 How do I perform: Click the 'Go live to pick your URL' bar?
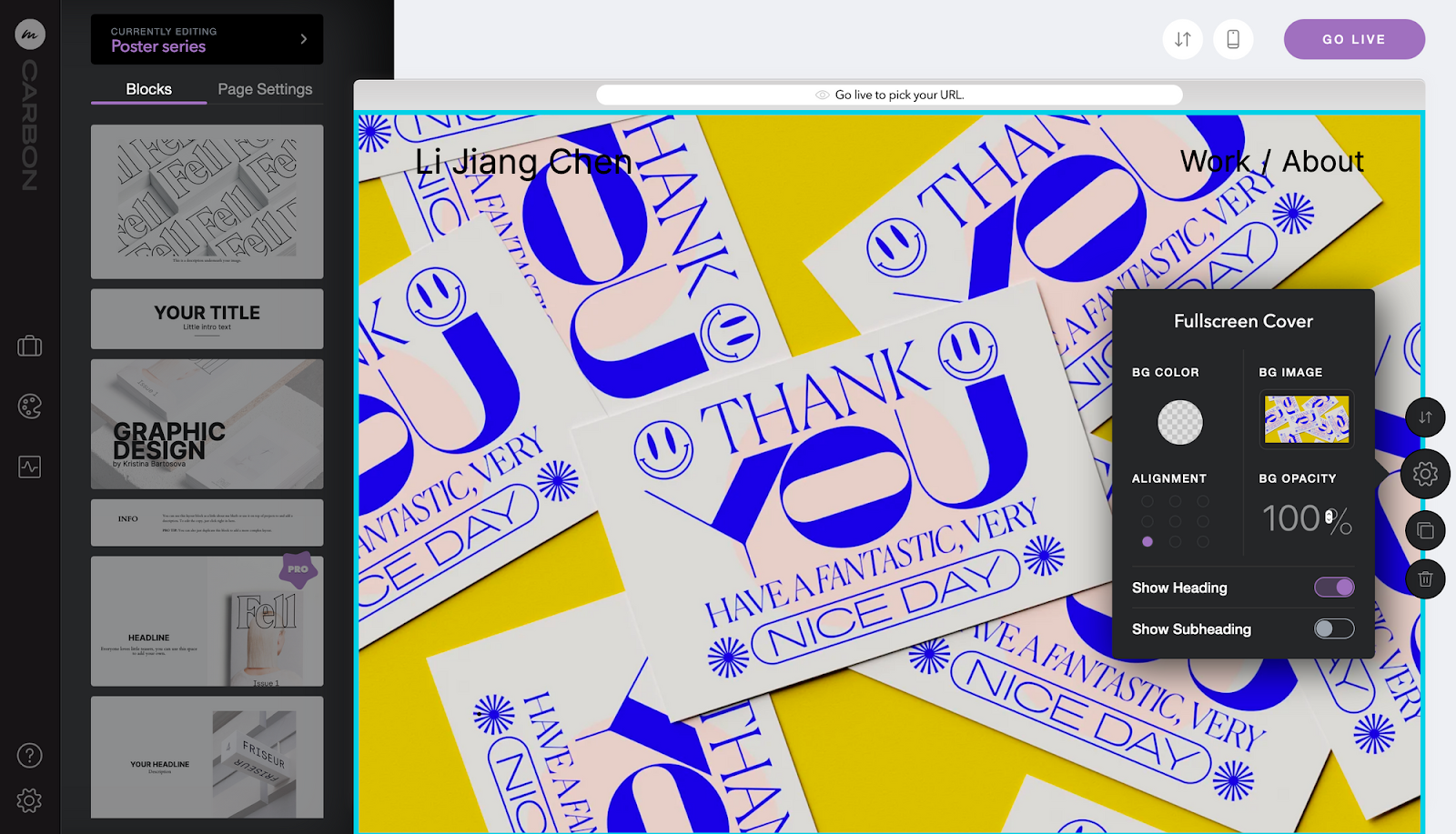pyautogui.click(x=889, y=95)
